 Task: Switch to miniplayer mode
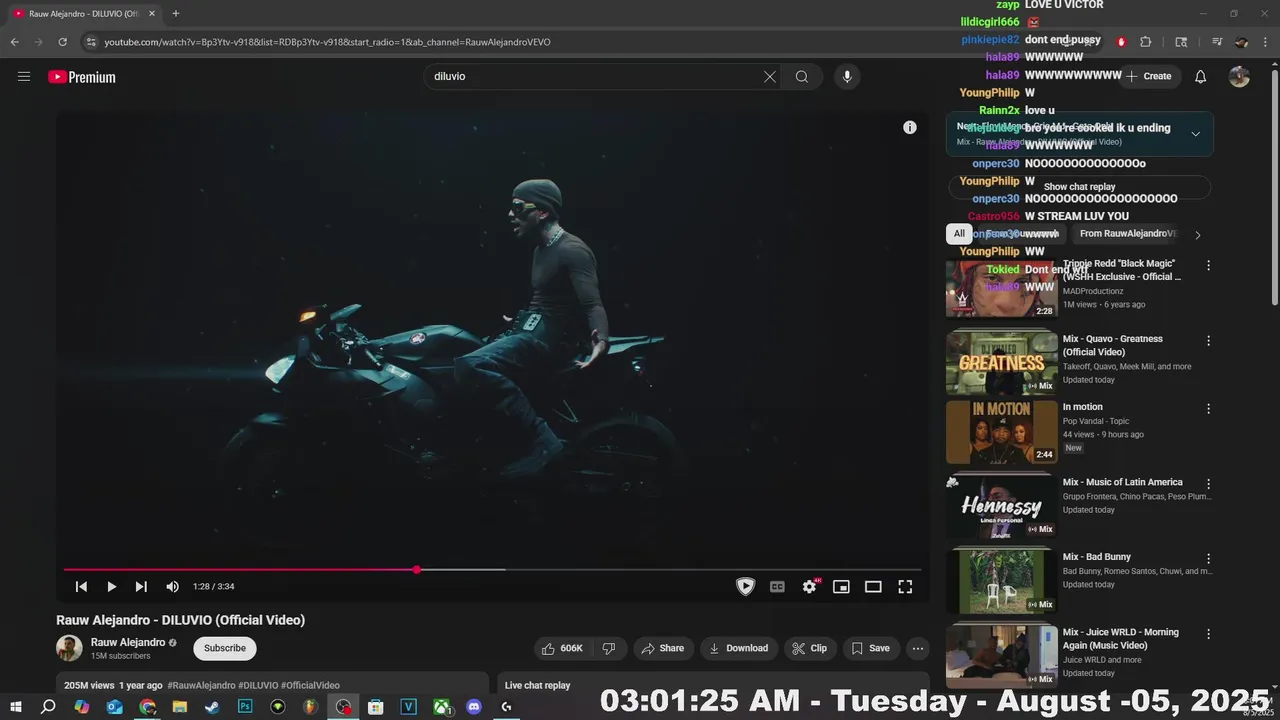pos(841,587)
